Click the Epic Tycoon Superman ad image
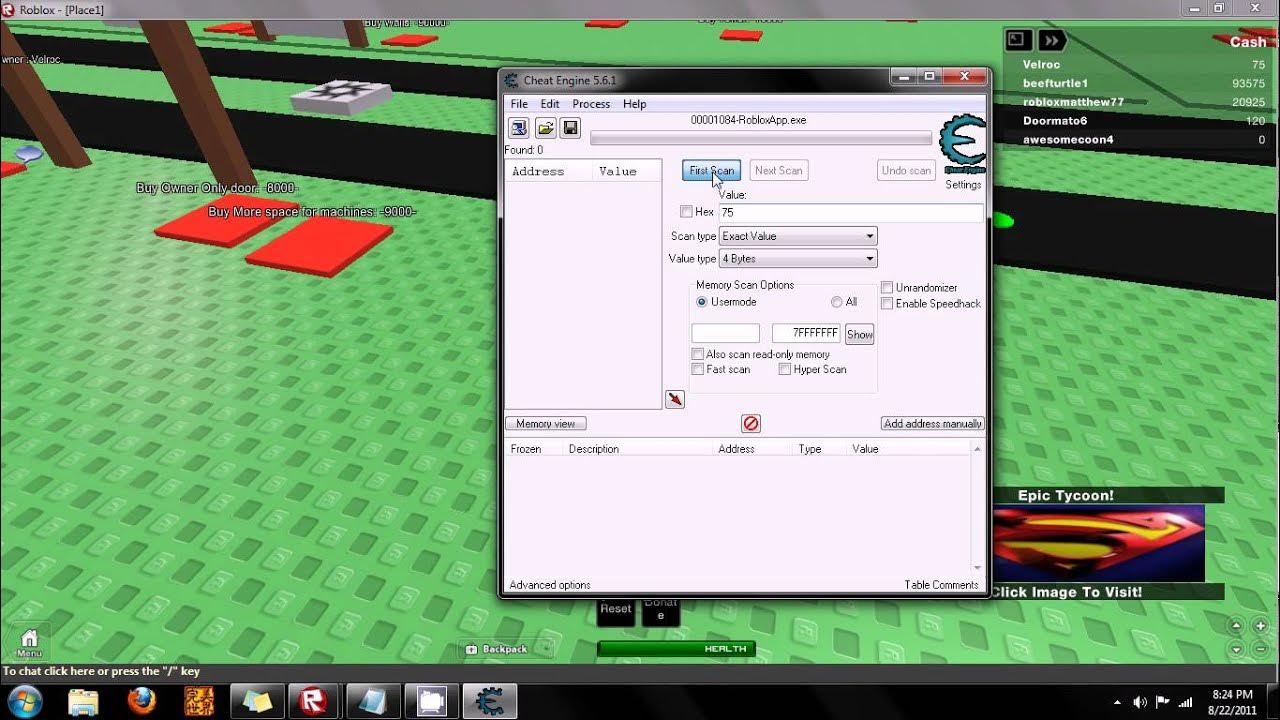The image size is (1280, 720). pos(1098,543)
